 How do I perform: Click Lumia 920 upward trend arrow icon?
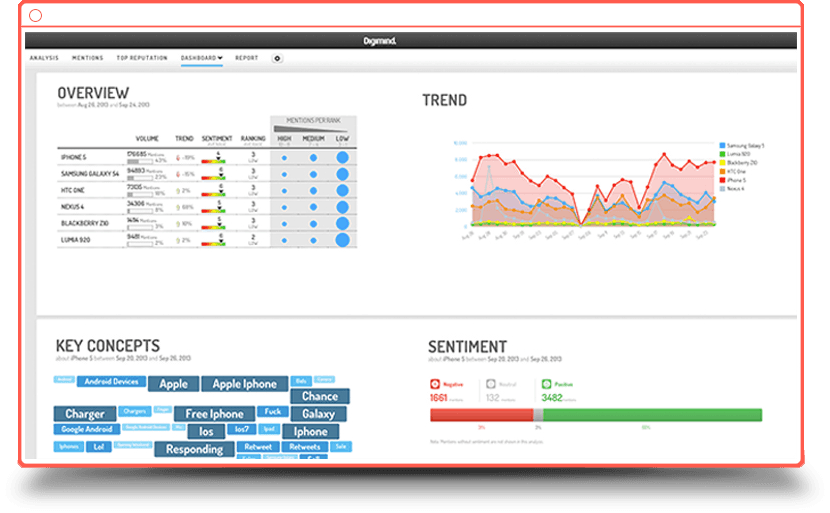[178, 240]
